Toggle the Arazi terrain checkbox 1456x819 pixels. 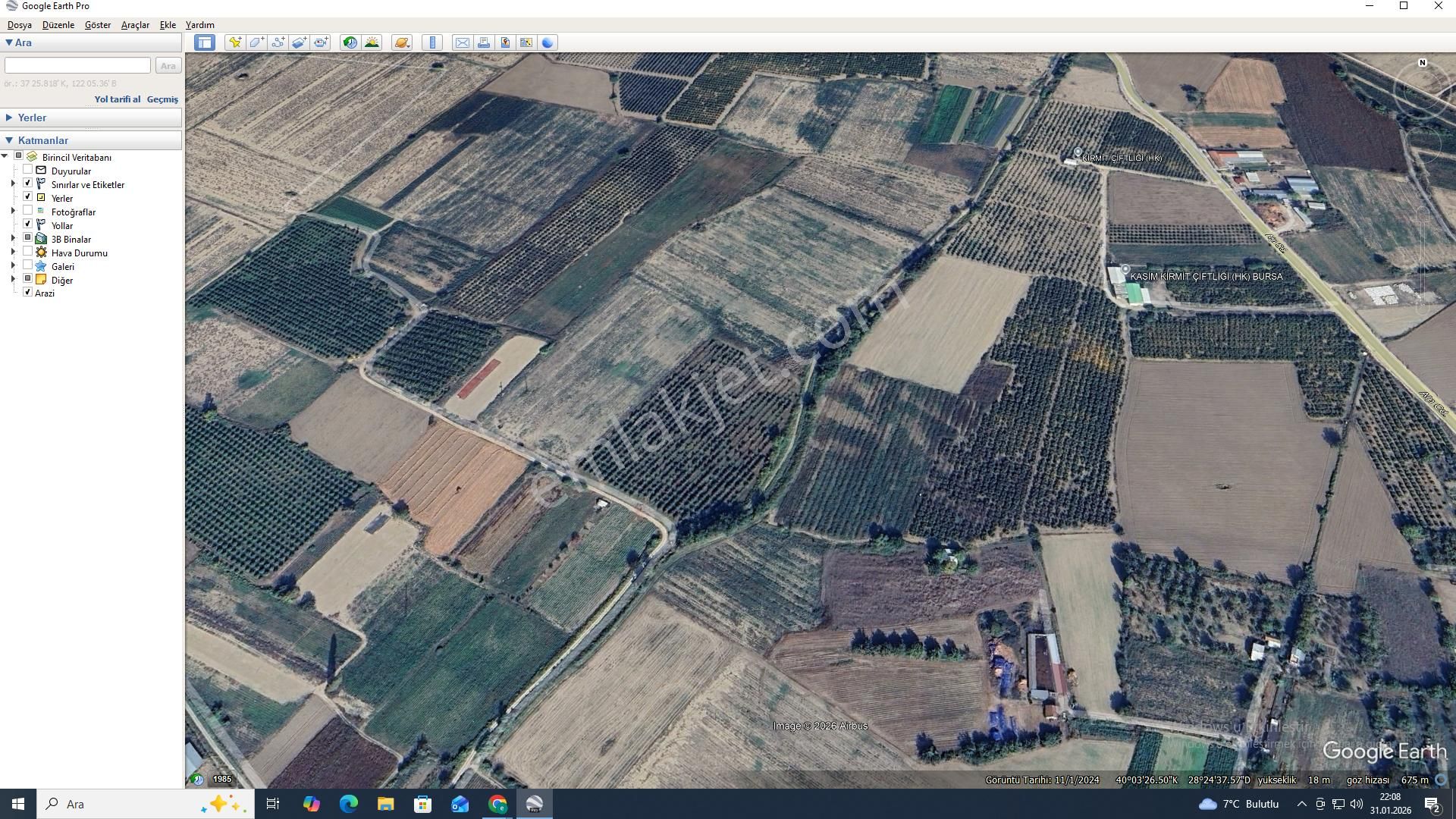[28, 293]
